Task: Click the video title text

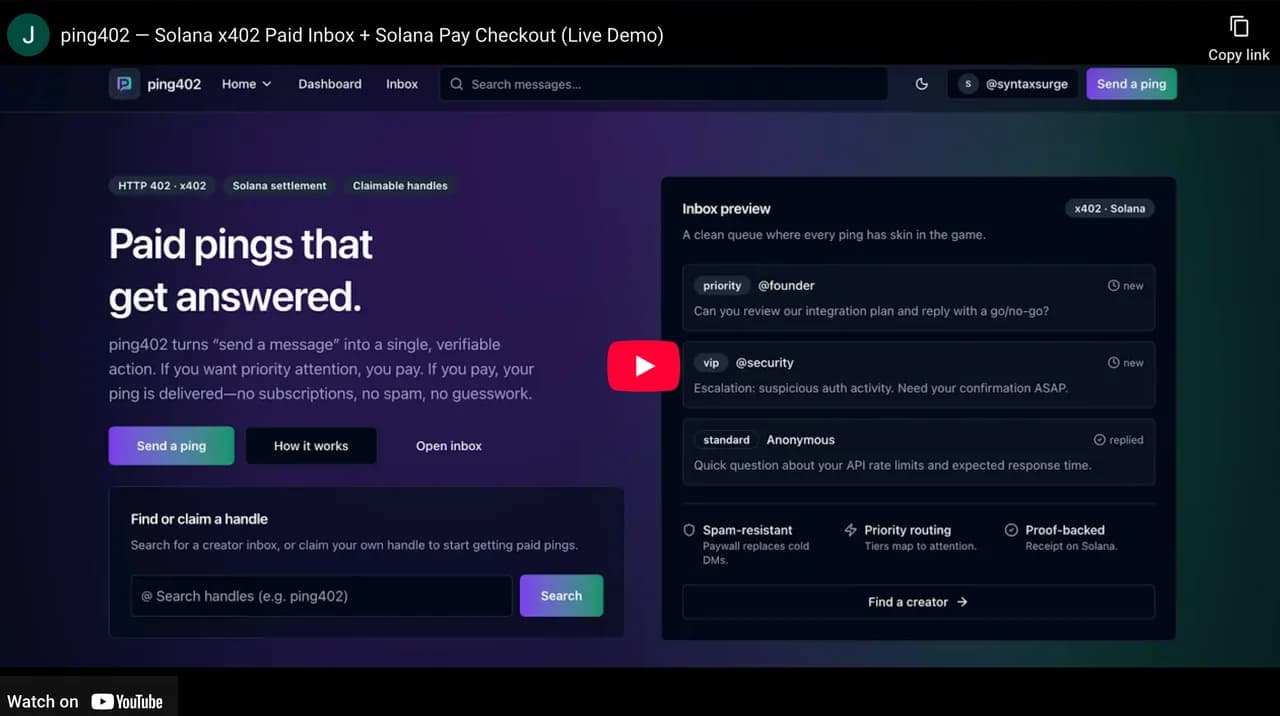Action: (362, 35)
